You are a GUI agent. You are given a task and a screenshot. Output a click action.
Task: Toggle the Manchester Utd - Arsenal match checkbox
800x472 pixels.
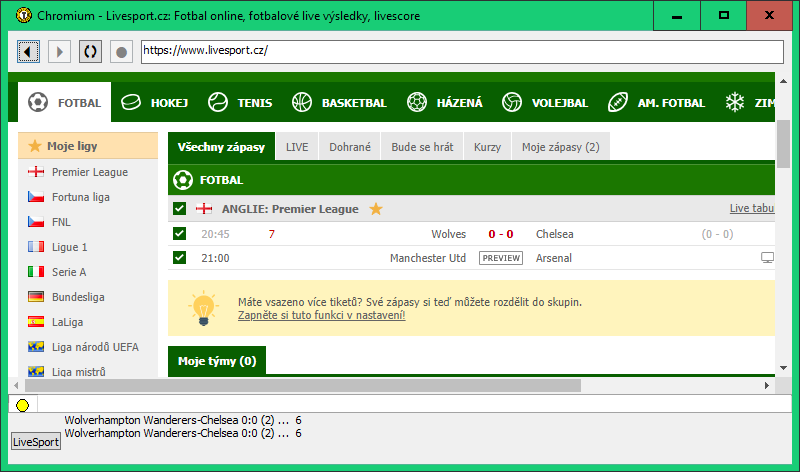click(179, 257)
